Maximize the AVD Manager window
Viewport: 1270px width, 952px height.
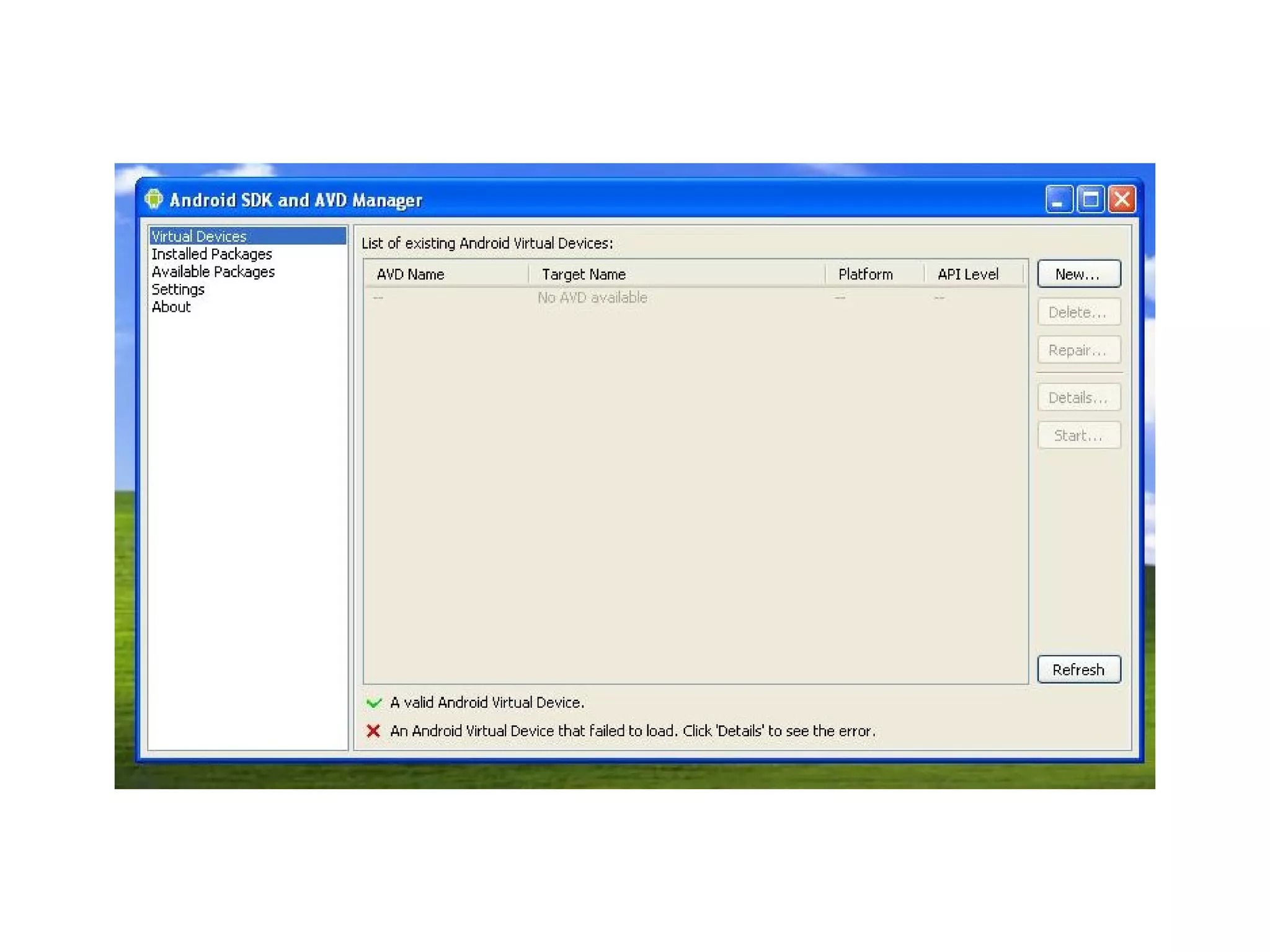pos(1090,200)
